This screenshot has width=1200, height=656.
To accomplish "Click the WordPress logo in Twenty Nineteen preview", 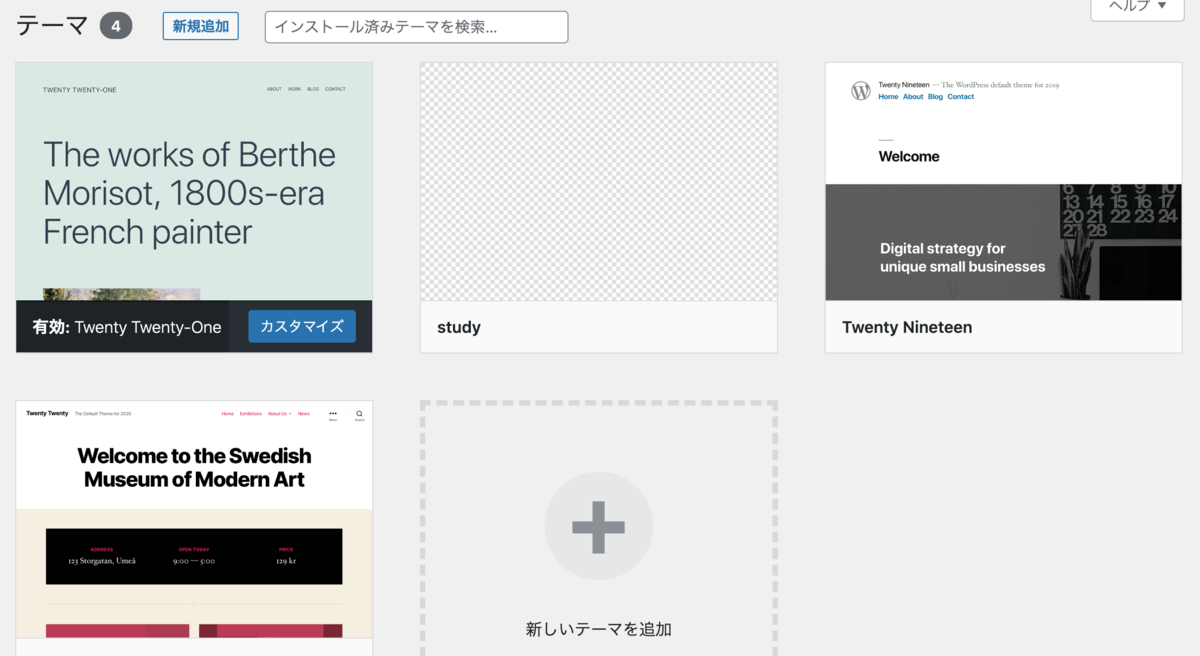I will (860, 90).
